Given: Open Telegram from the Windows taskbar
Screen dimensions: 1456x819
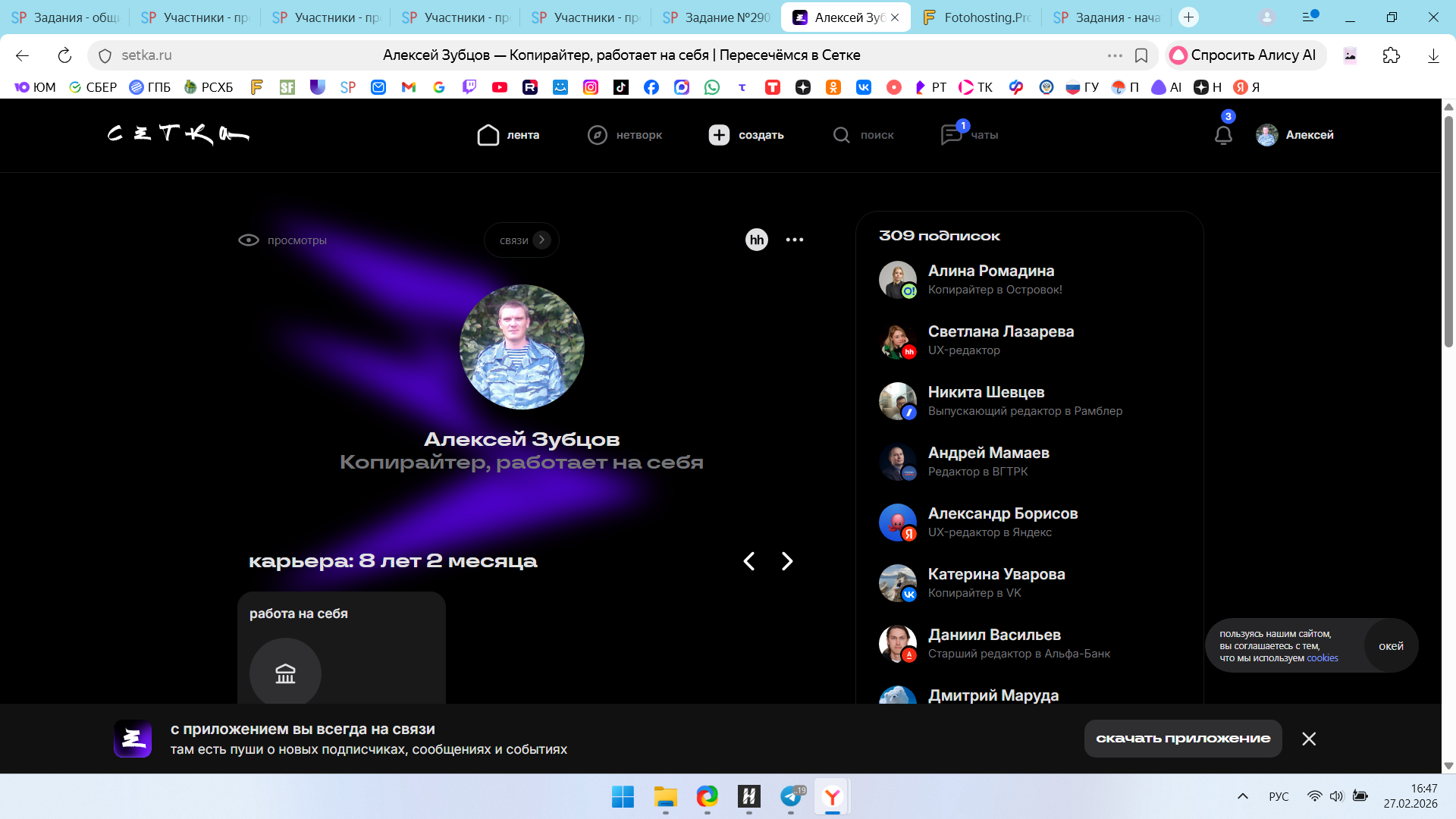Looking at the screenshot, I should pos(790,796).
